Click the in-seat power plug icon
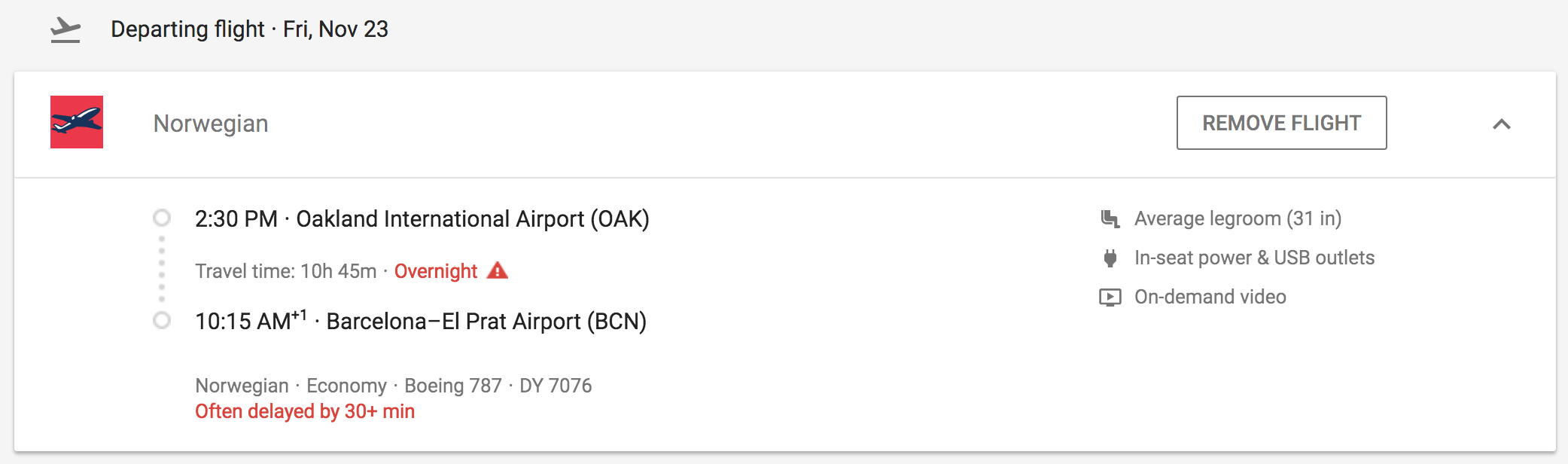The height and width of the screenshot is (464, 1568). [x=1110, y=258]
